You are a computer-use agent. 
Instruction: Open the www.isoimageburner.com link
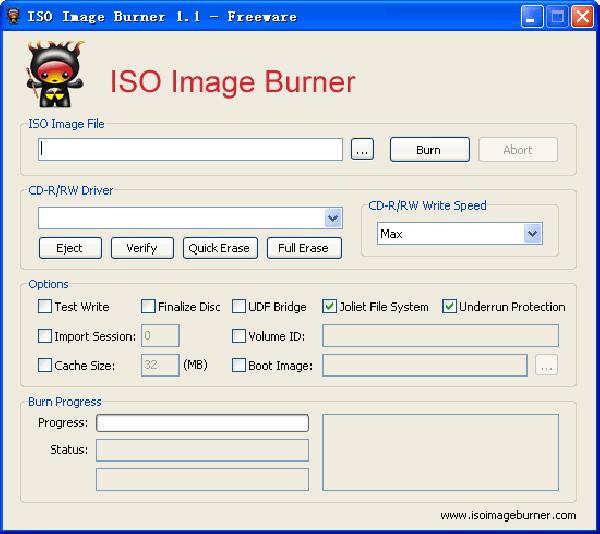coord(508,515)
